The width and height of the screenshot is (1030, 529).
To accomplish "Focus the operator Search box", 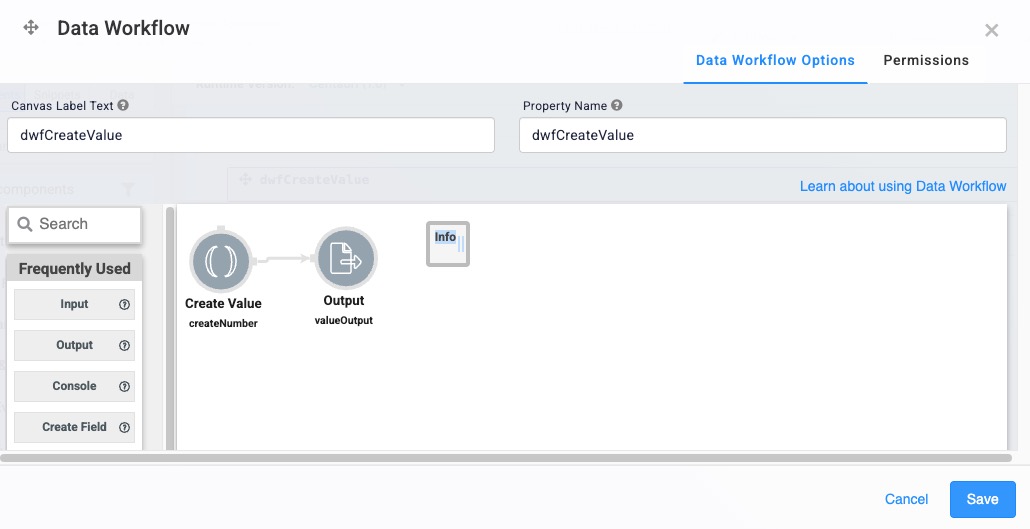I will pyautogui.click(x=75, y=224).
